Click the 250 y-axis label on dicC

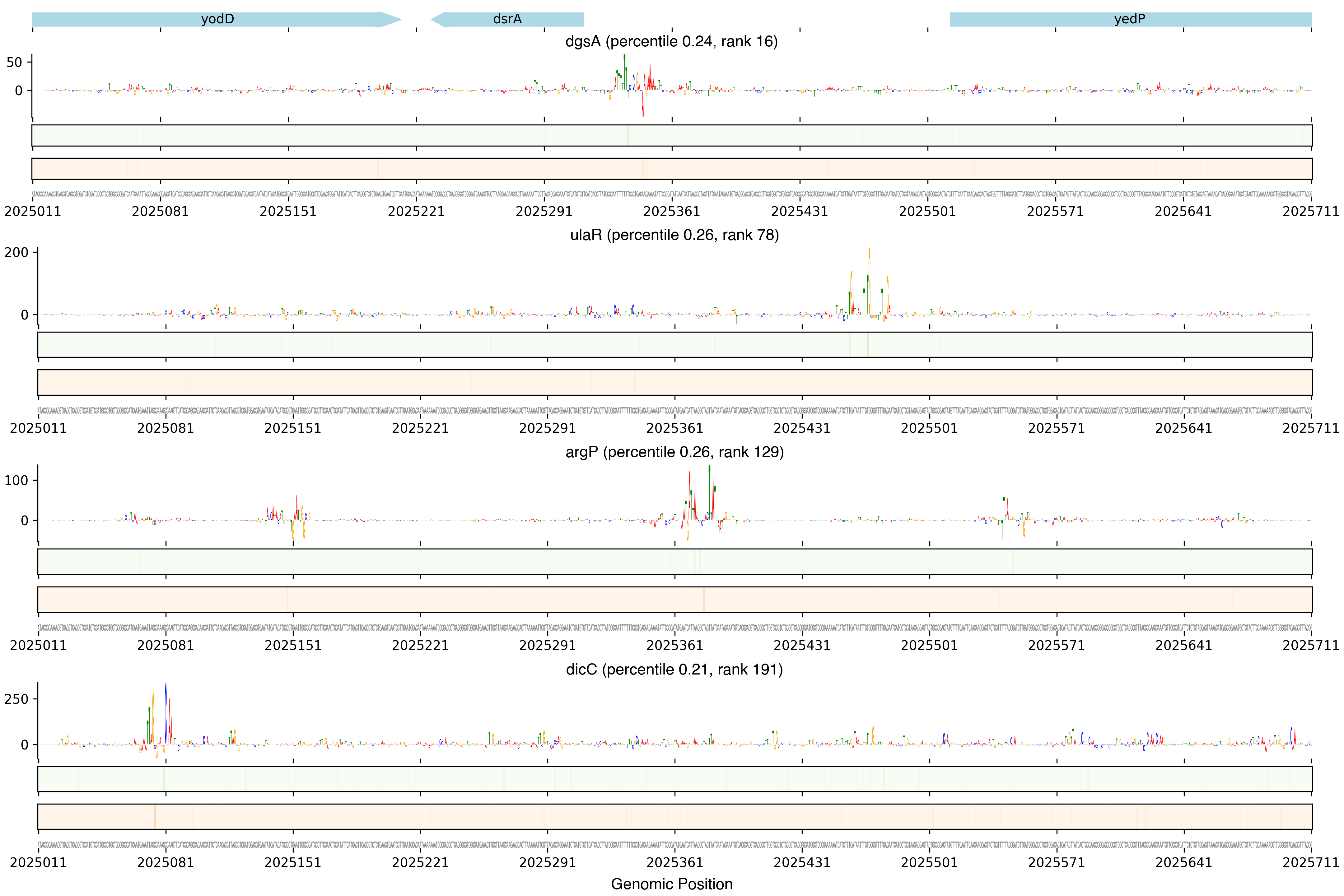point(16,699)
